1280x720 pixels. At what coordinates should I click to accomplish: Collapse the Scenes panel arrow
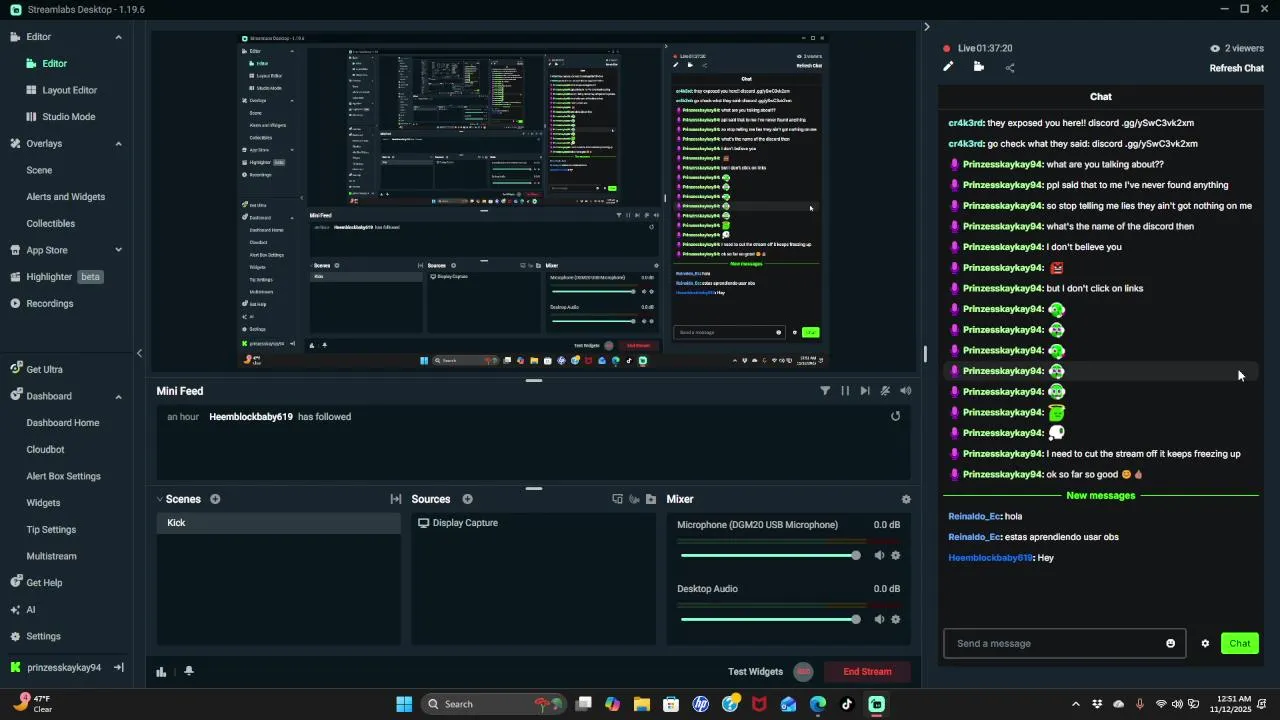point(160,499)
